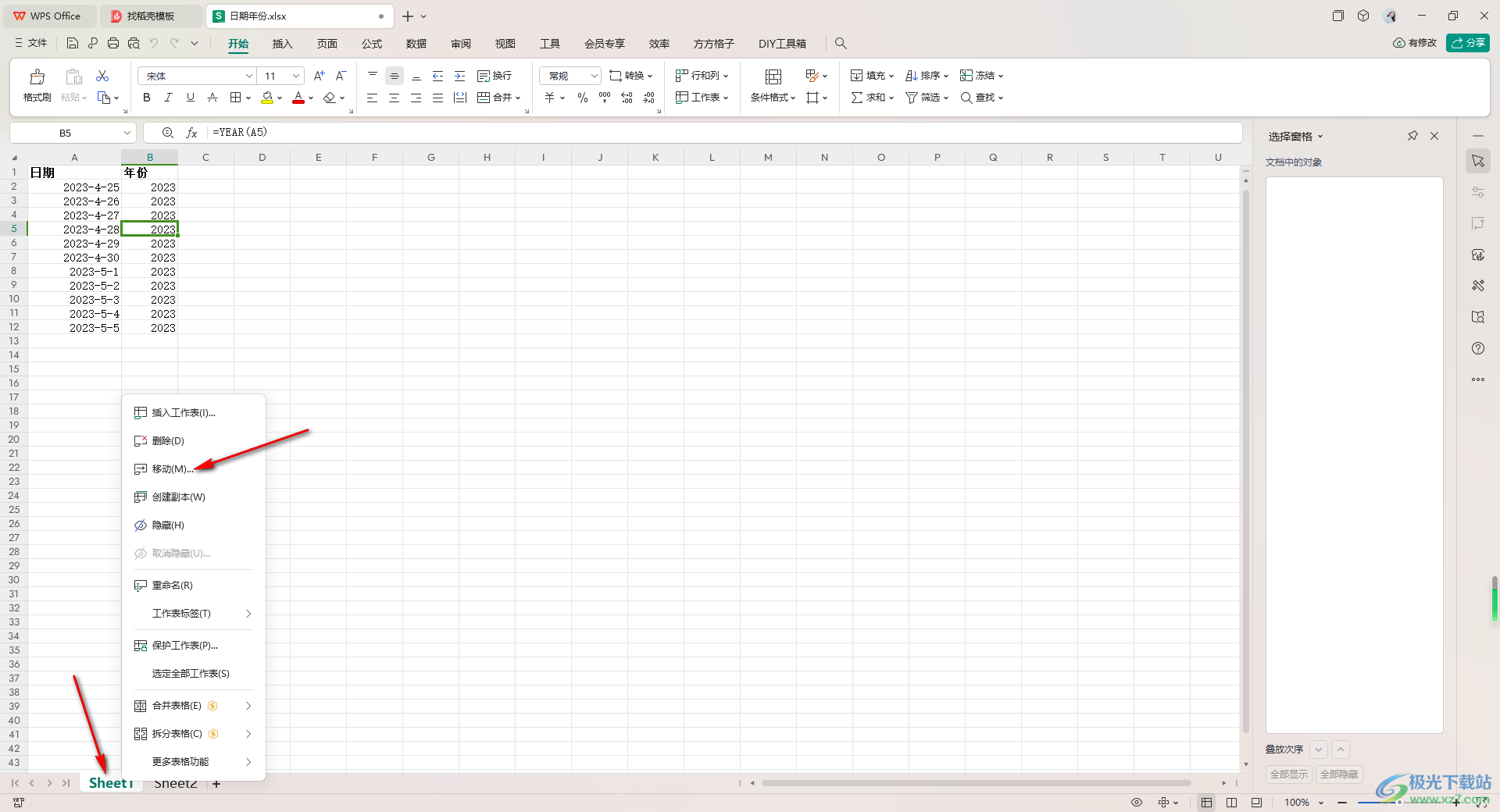Image resolution: width=1500 pixels, height=812 pixels.
Task: Click Show All (全部显示) button
Action: click(1289, 774)
